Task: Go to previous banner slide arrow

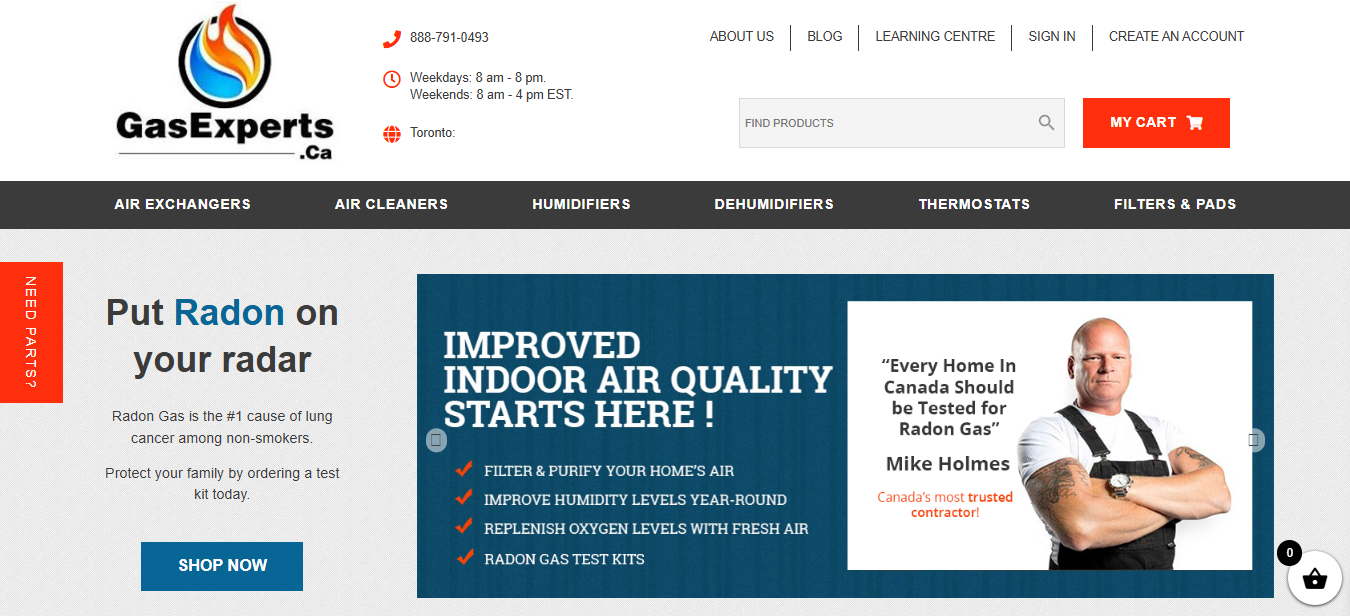Action: click(x=436, y=440)
